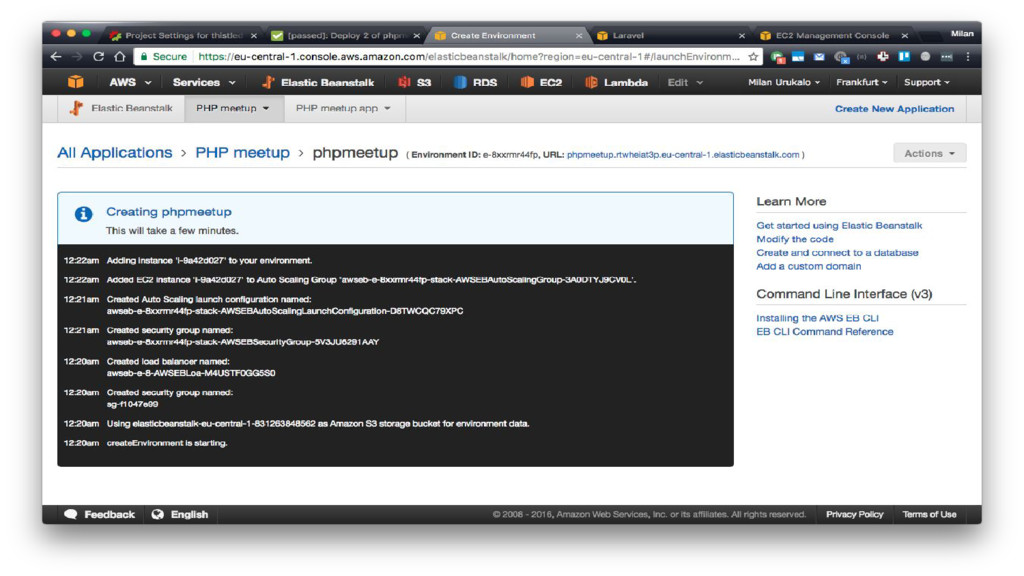Click the Creating phpmeetup heading

coord(168,212)
